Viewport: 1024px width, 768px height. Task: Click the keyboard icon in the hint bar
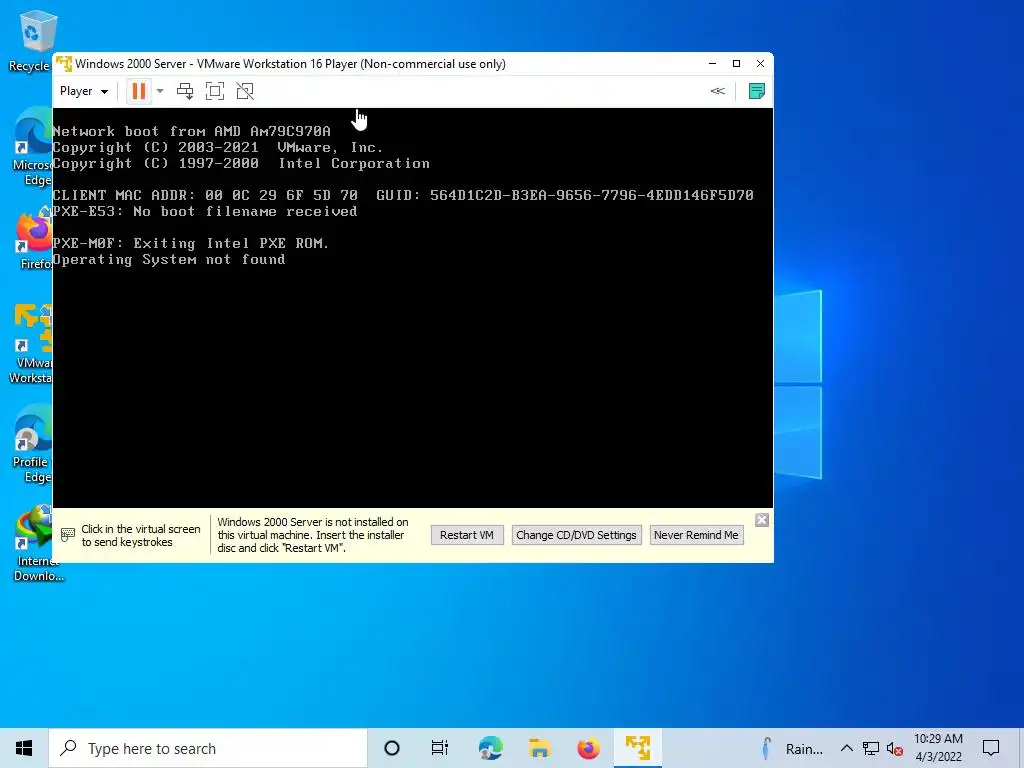[67, 535]
